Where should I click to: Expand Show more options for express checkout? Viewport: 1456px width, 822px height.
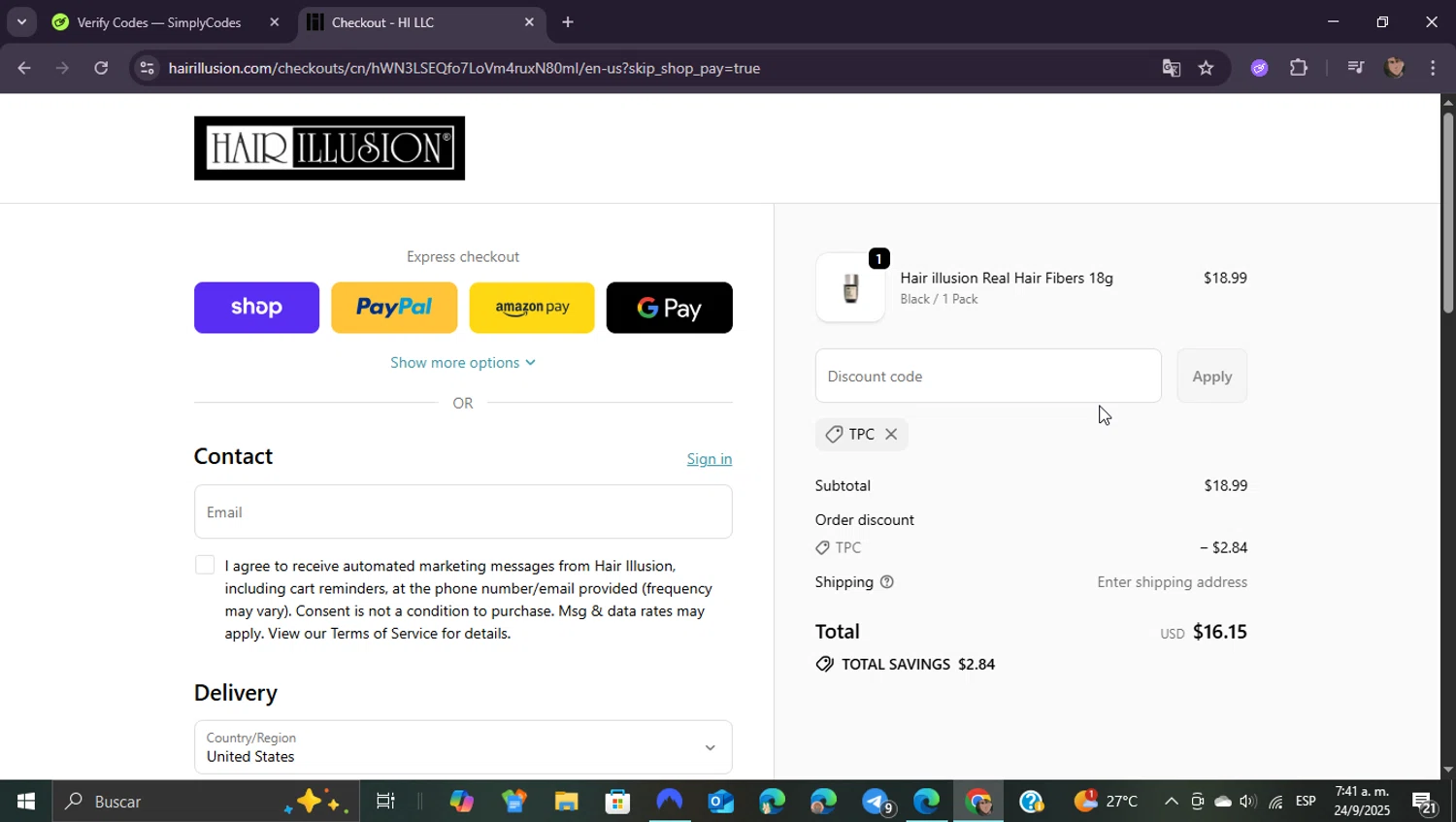[463, 362]
